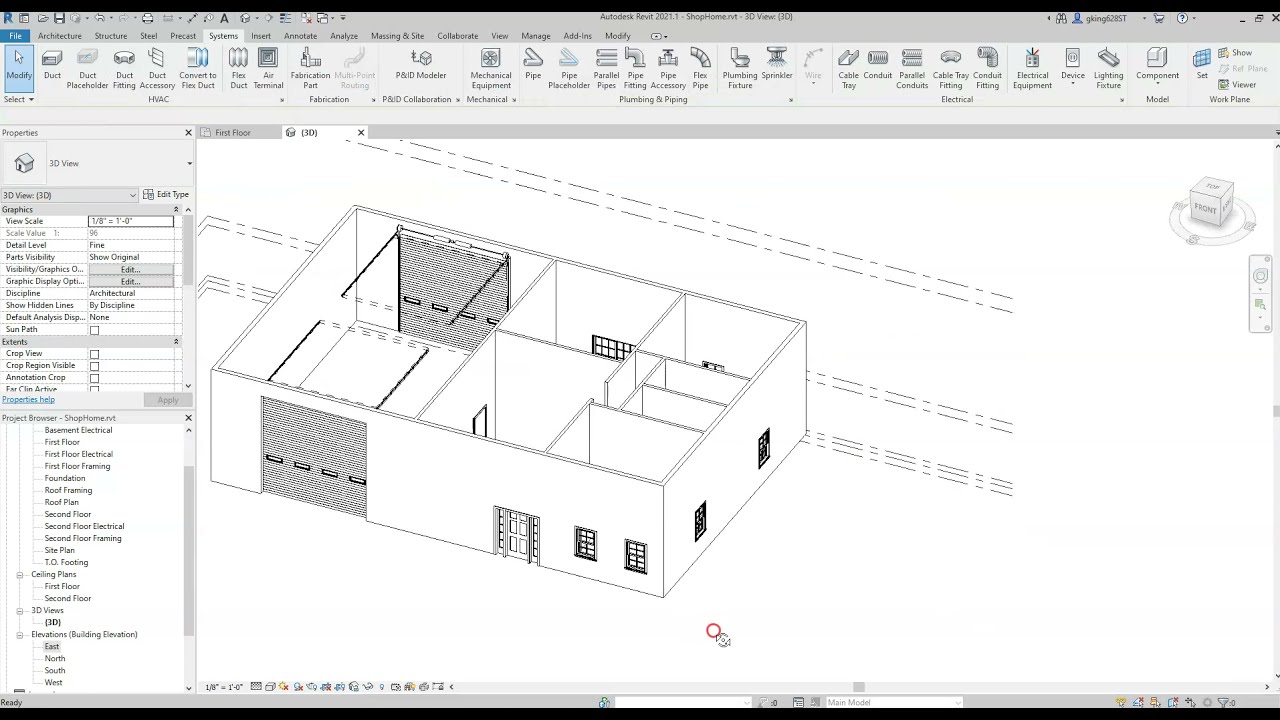Close the {3D} view tab
Viewport: 1280px width, 720px height.
click(x=361, y=132)
